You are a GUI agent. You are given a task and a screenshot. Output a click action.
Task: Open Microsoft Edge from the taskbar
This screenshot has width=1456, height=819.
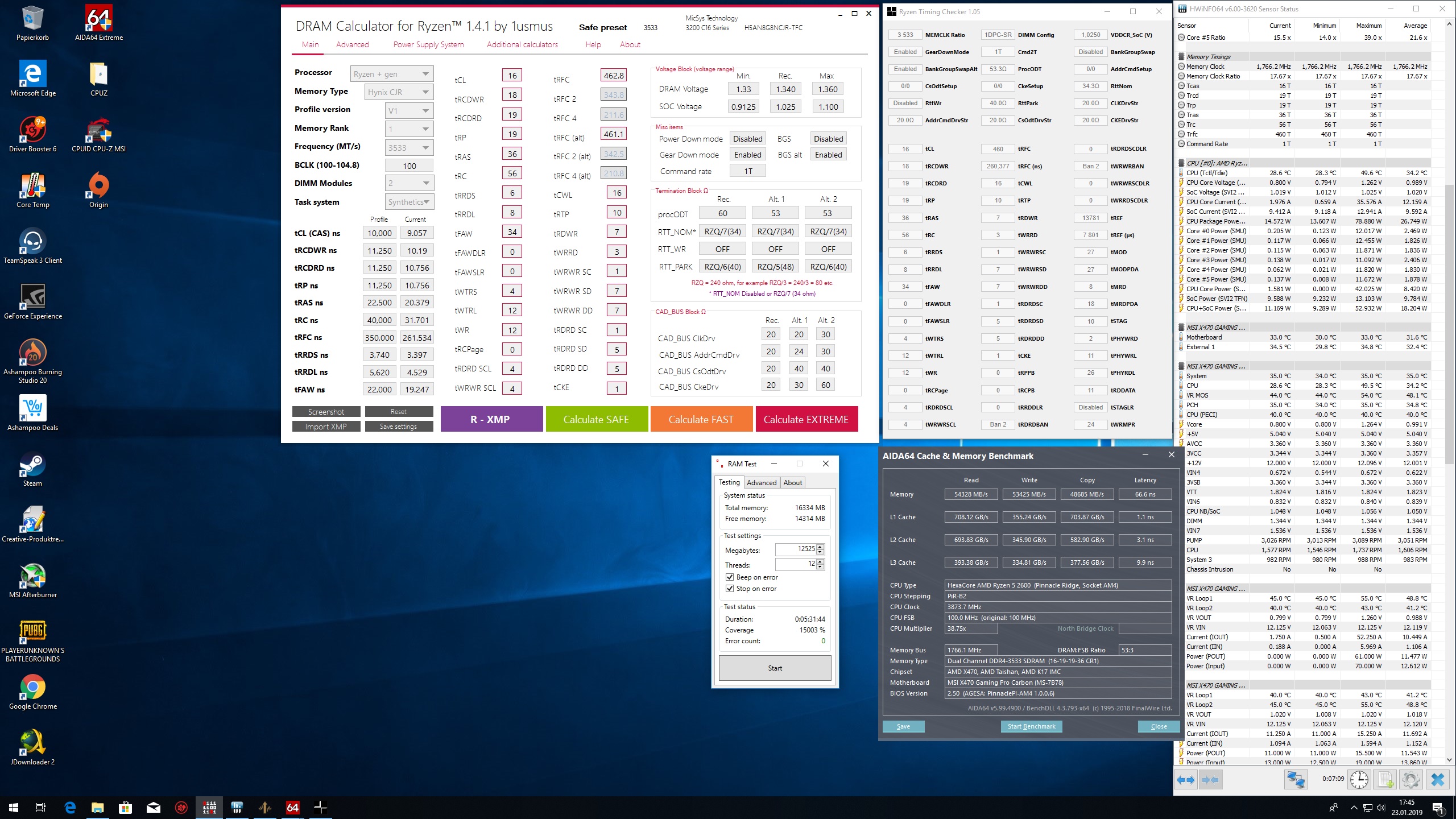click(x=70, y=807)
